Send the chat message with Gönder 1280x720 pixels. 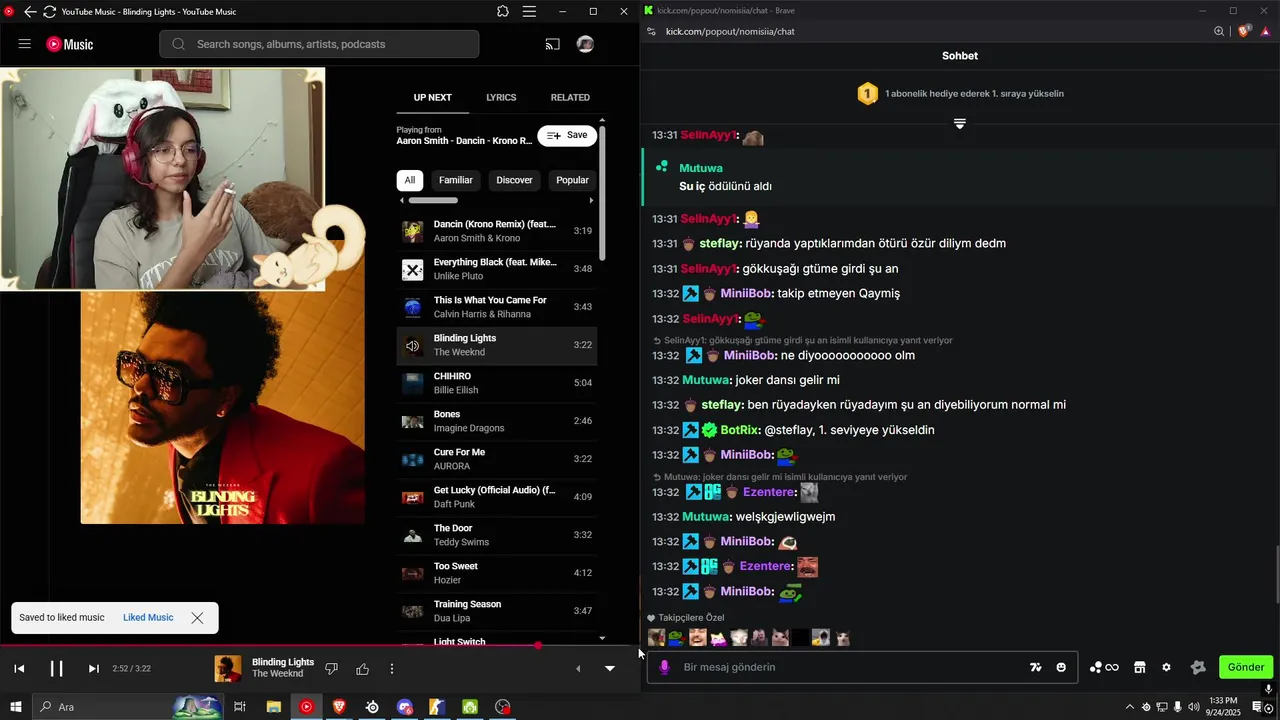1246,667
